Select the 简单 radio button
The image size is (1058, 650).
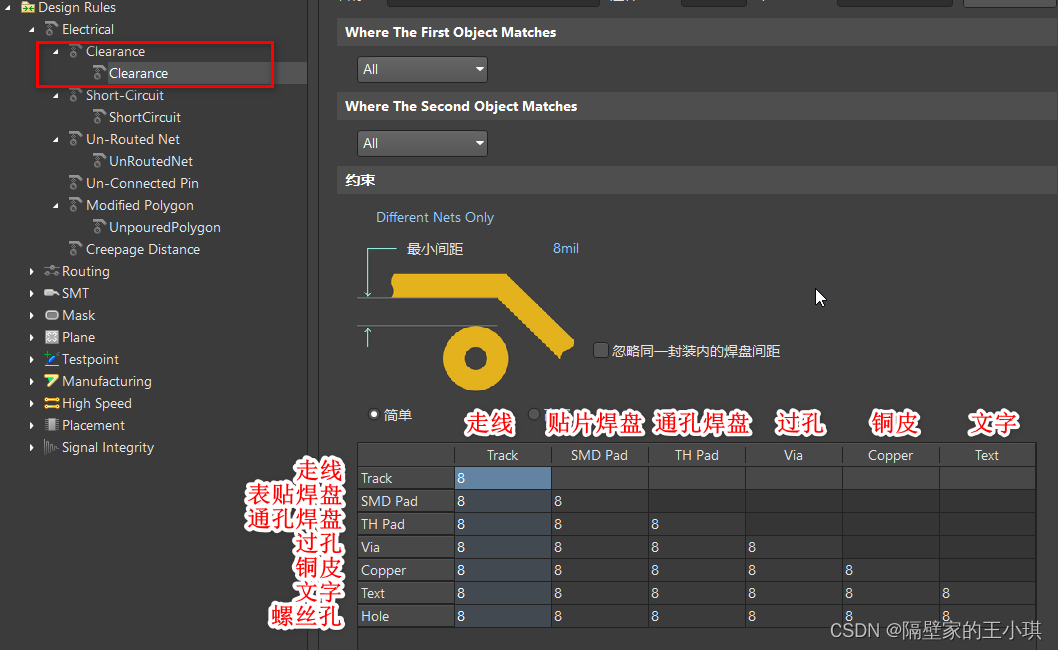[x=375, y=414]
